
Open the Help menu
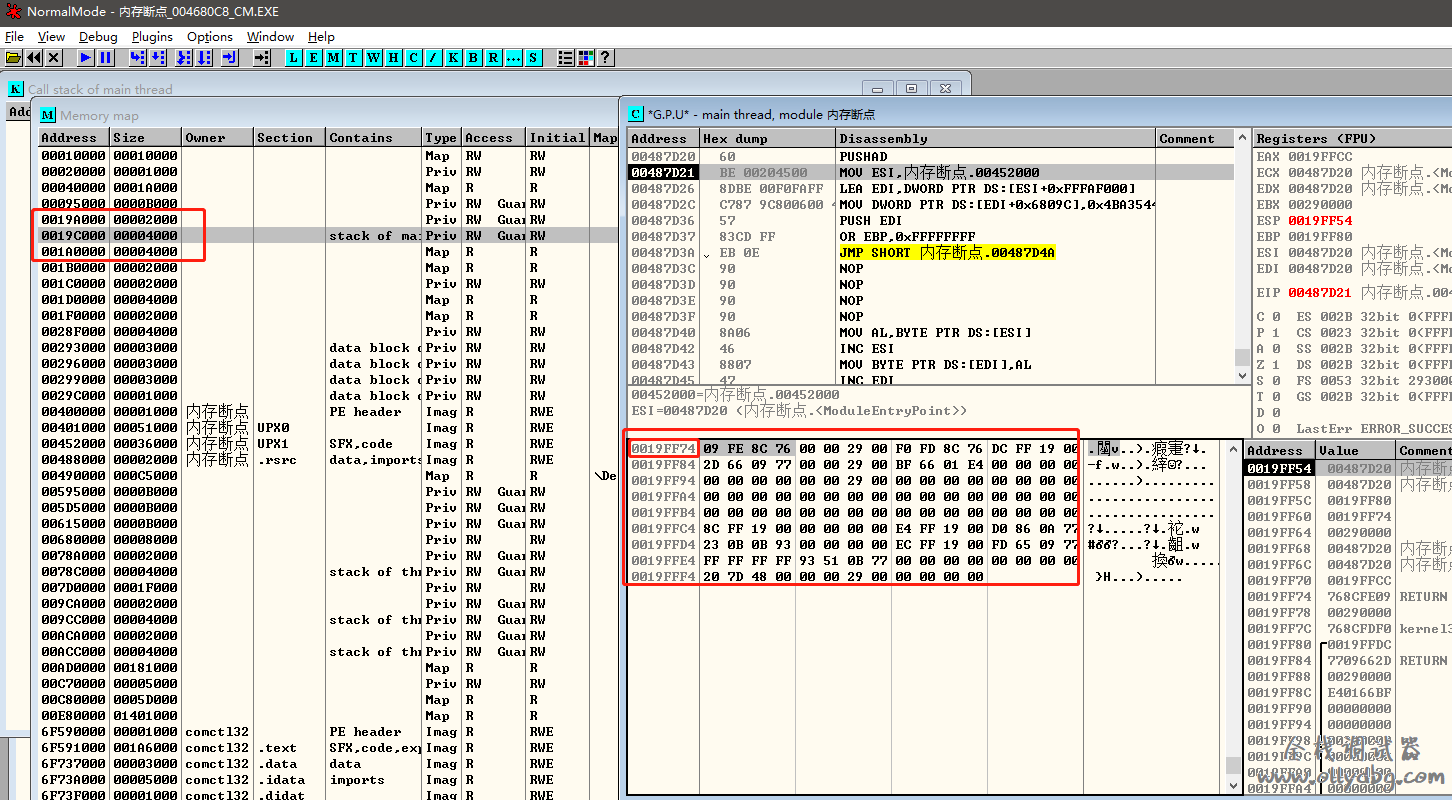click(x=321, y=36)
